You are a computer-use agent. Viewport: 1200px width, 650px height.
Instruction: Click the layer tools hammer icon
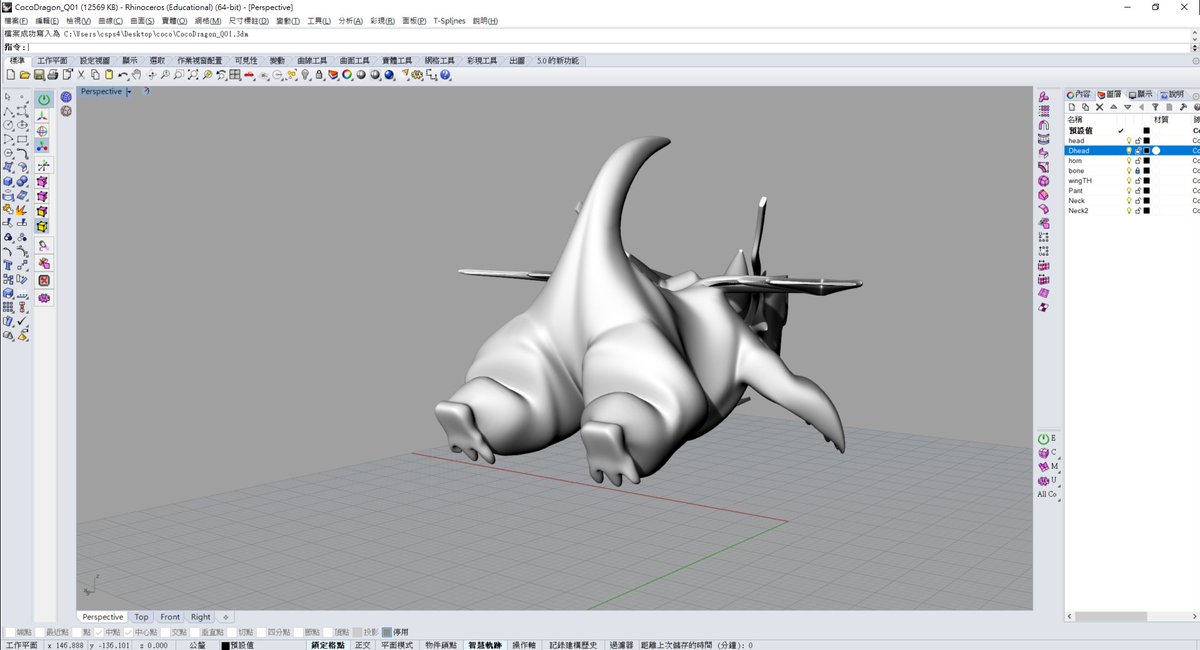point(1183,107)
